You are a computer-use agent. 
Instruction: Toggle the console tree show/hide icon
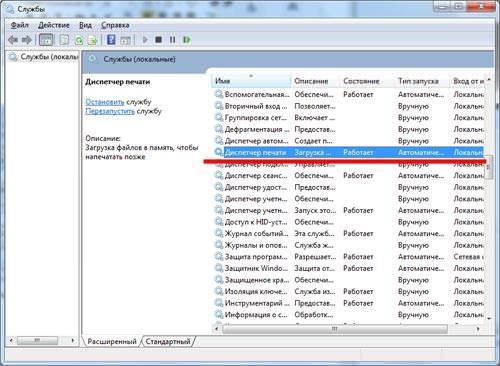click(x=46, y=40)
